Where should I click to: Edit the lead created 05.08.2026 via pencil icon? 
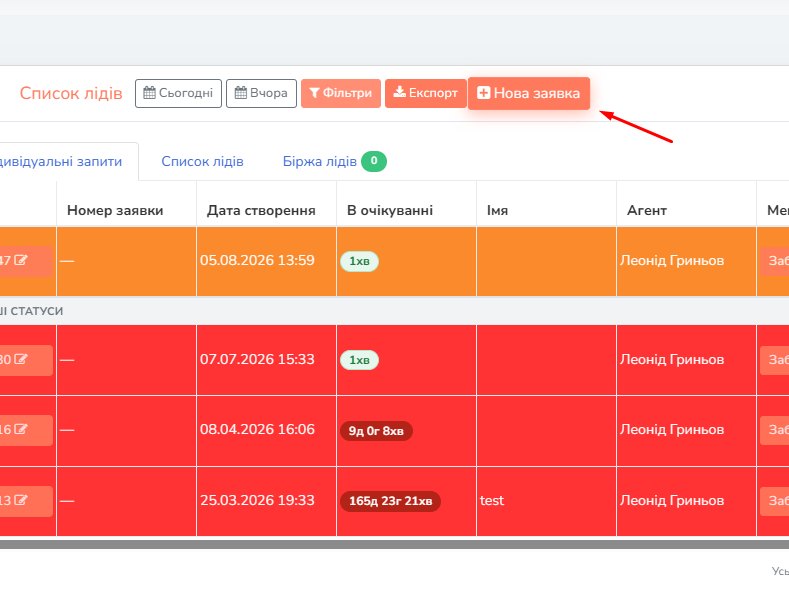point(21,260)
